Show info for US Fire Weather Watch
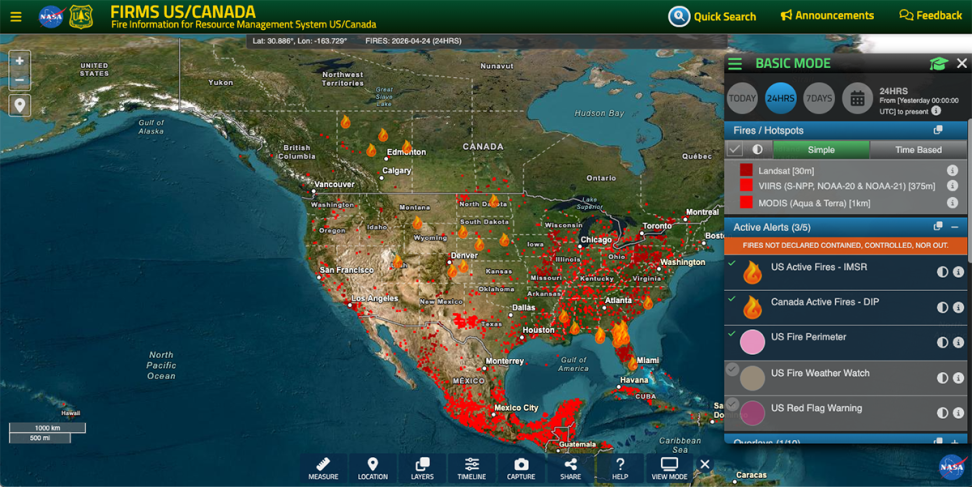This screenshot has width=972, height=487. [958, 378]
